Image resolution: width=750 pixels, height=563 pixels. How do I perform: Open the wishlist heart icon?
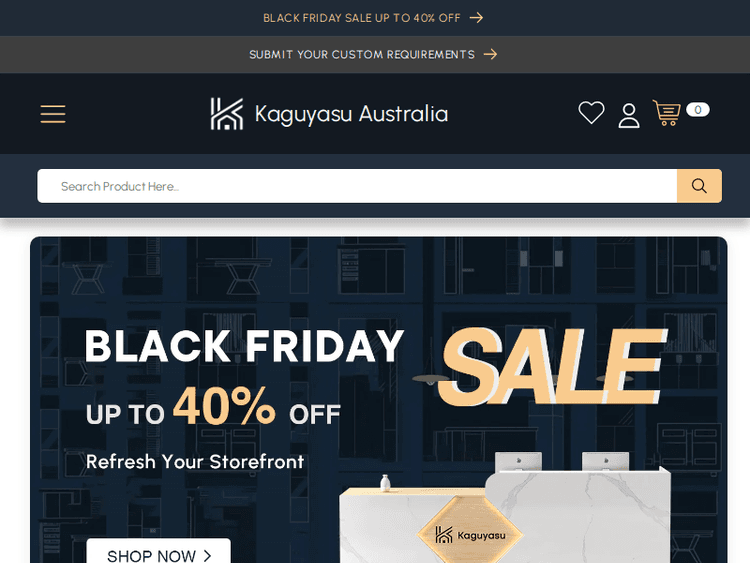(591, 113)
